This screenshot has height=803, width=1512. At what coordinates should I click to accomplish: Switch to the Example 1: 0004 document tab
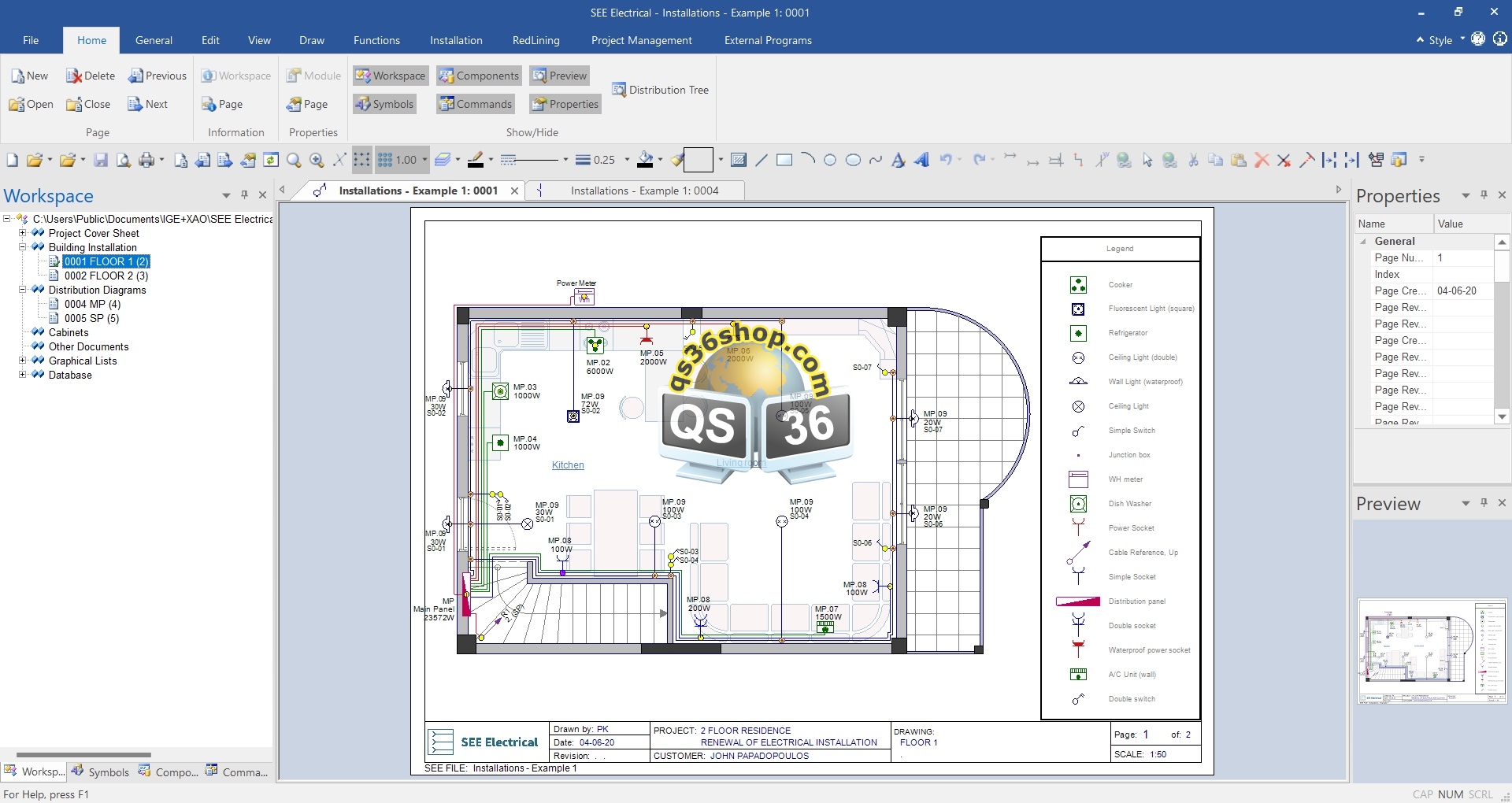pos(643,191)
